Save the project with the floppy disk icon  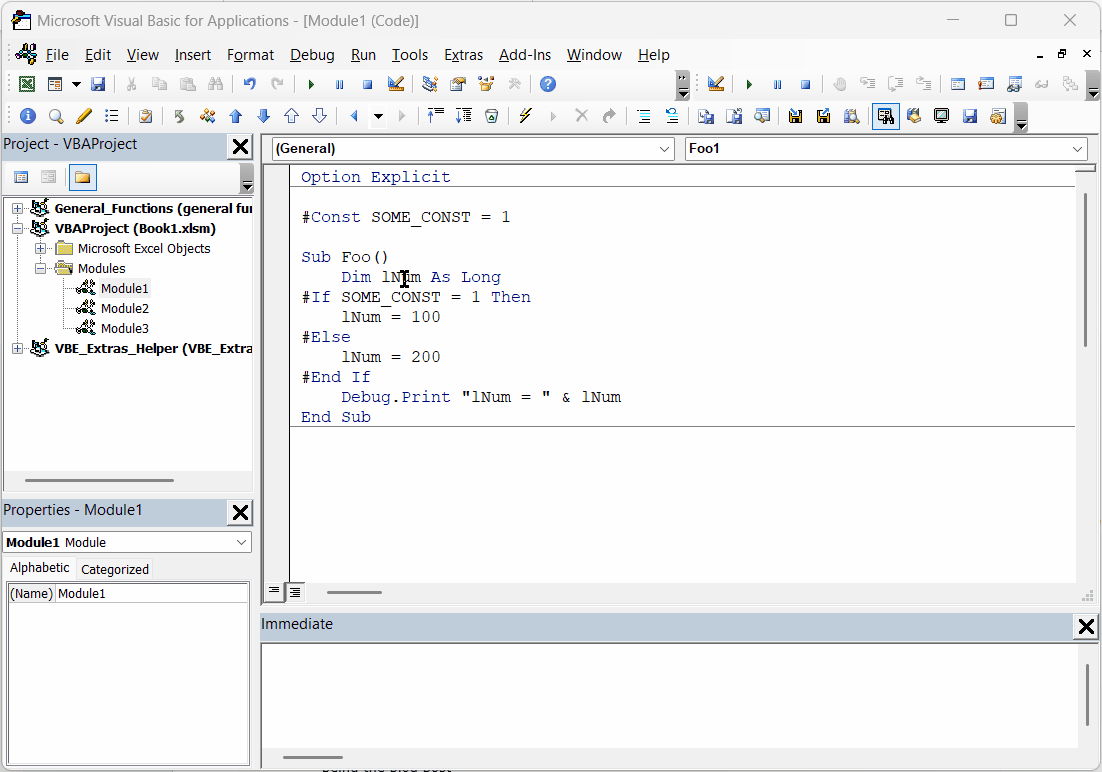point(98,84)
